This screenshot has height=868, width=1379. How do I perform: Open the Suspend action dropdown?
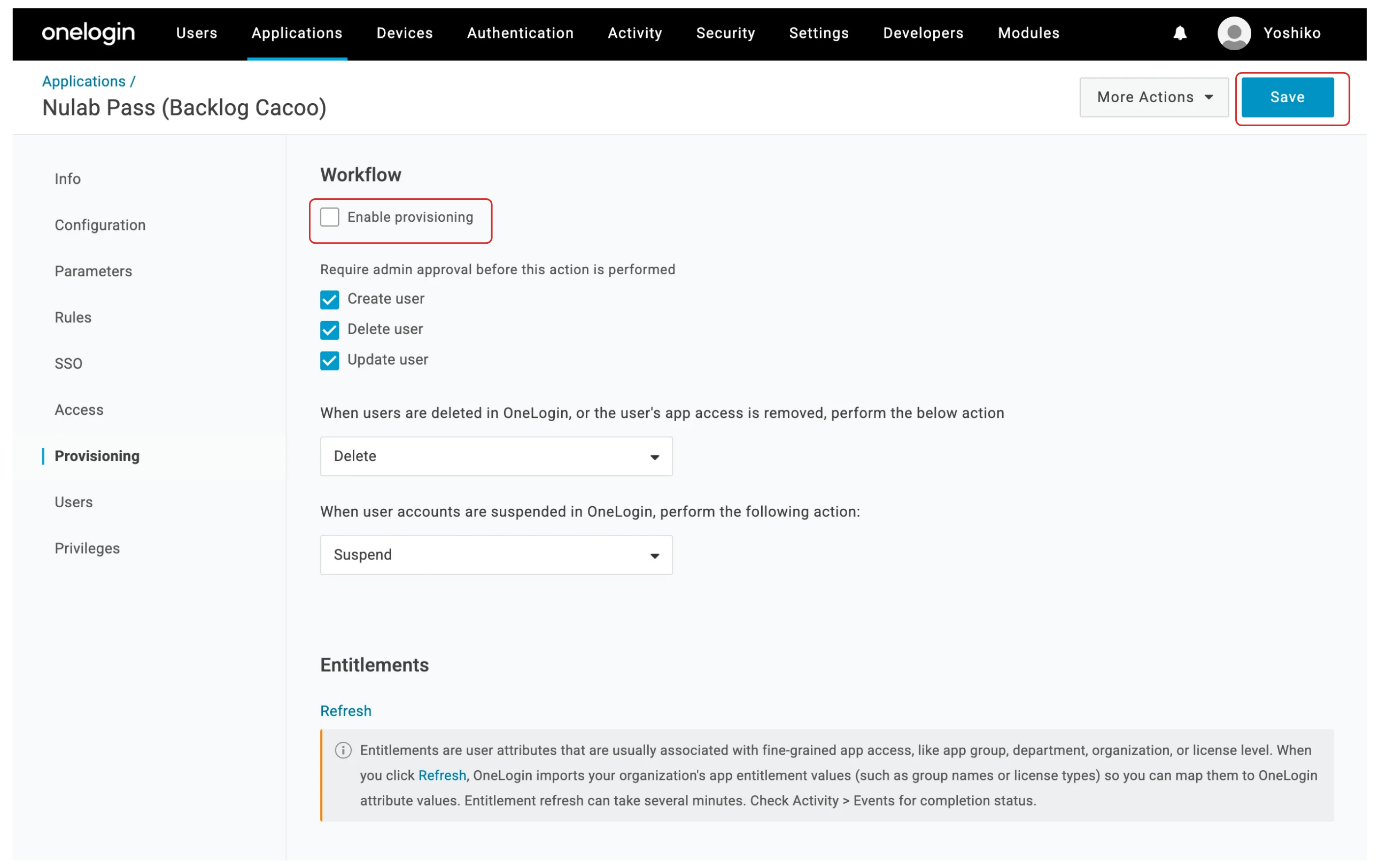[x=497, y=555]
